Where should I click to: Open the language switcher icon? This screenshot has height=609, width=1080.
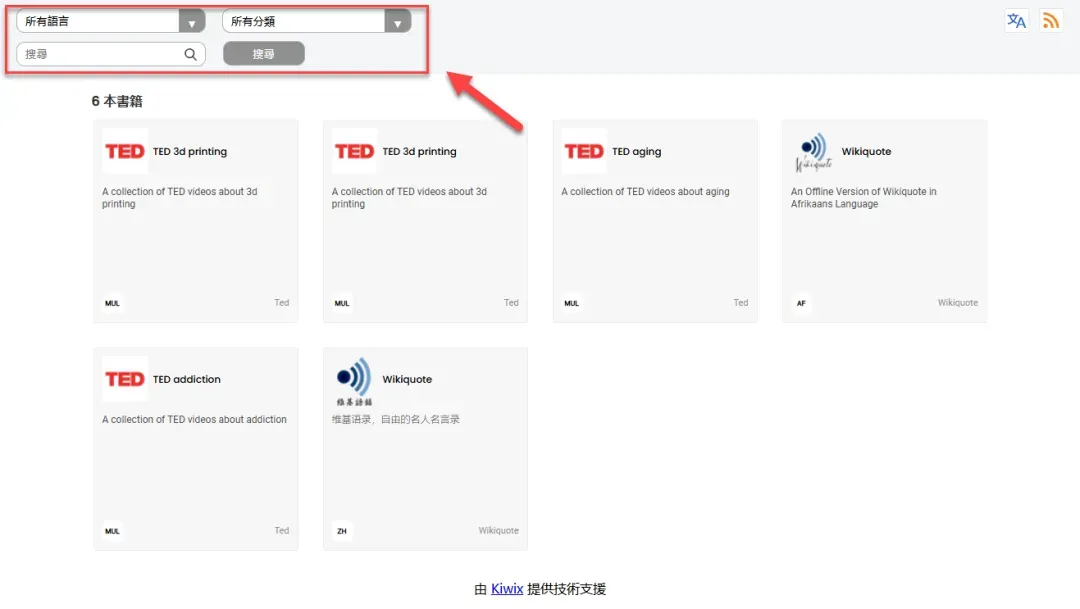click(x=1016, y=21)
